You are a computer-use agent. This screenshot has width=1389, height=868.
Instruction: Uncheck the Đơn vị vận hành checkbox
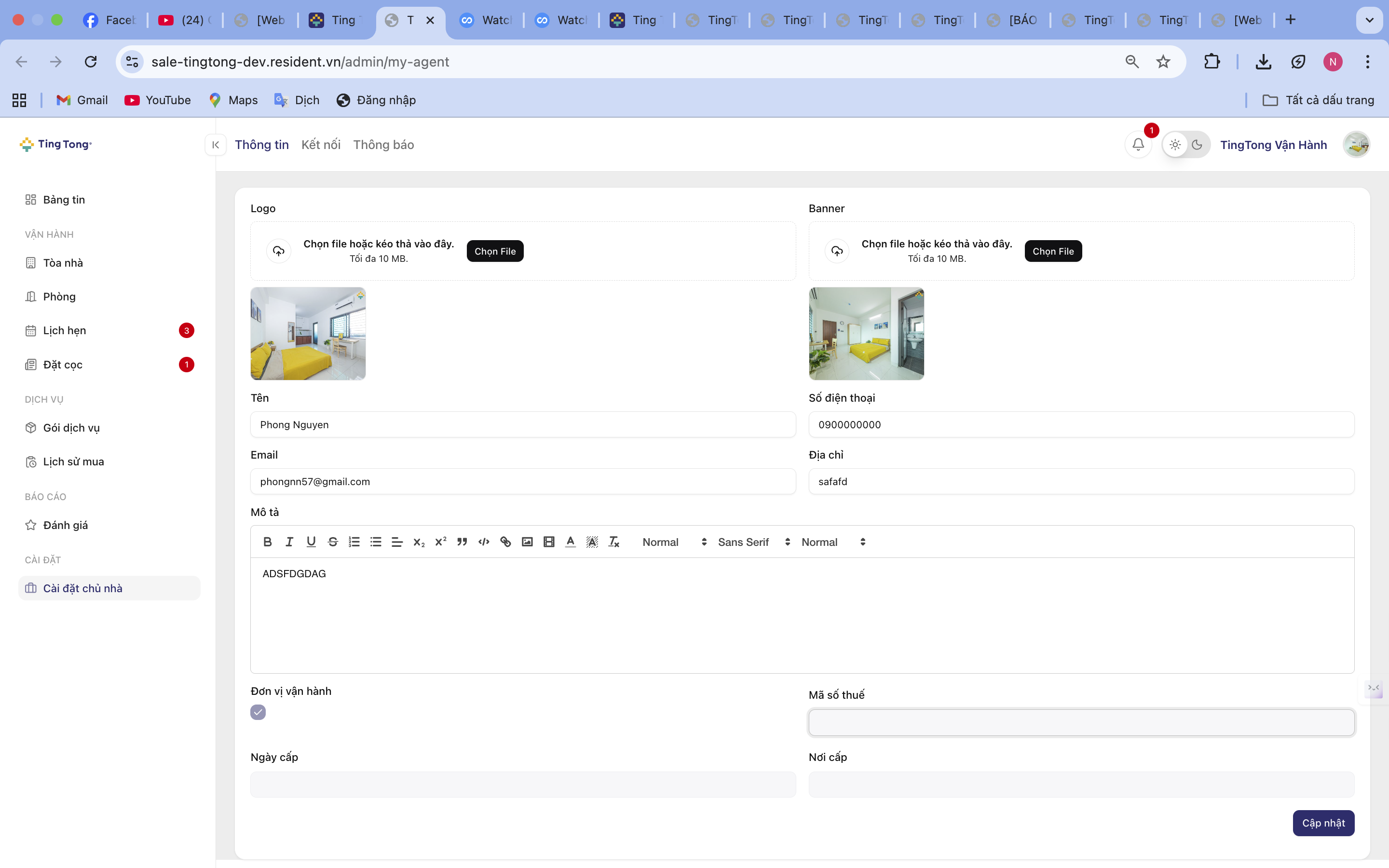[x=259, y=712]
